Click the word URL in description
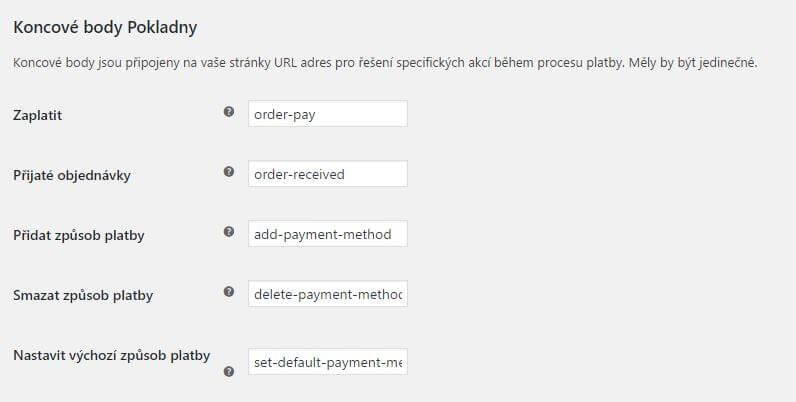This screenshot has width=796, height=402. click(286, 63)
